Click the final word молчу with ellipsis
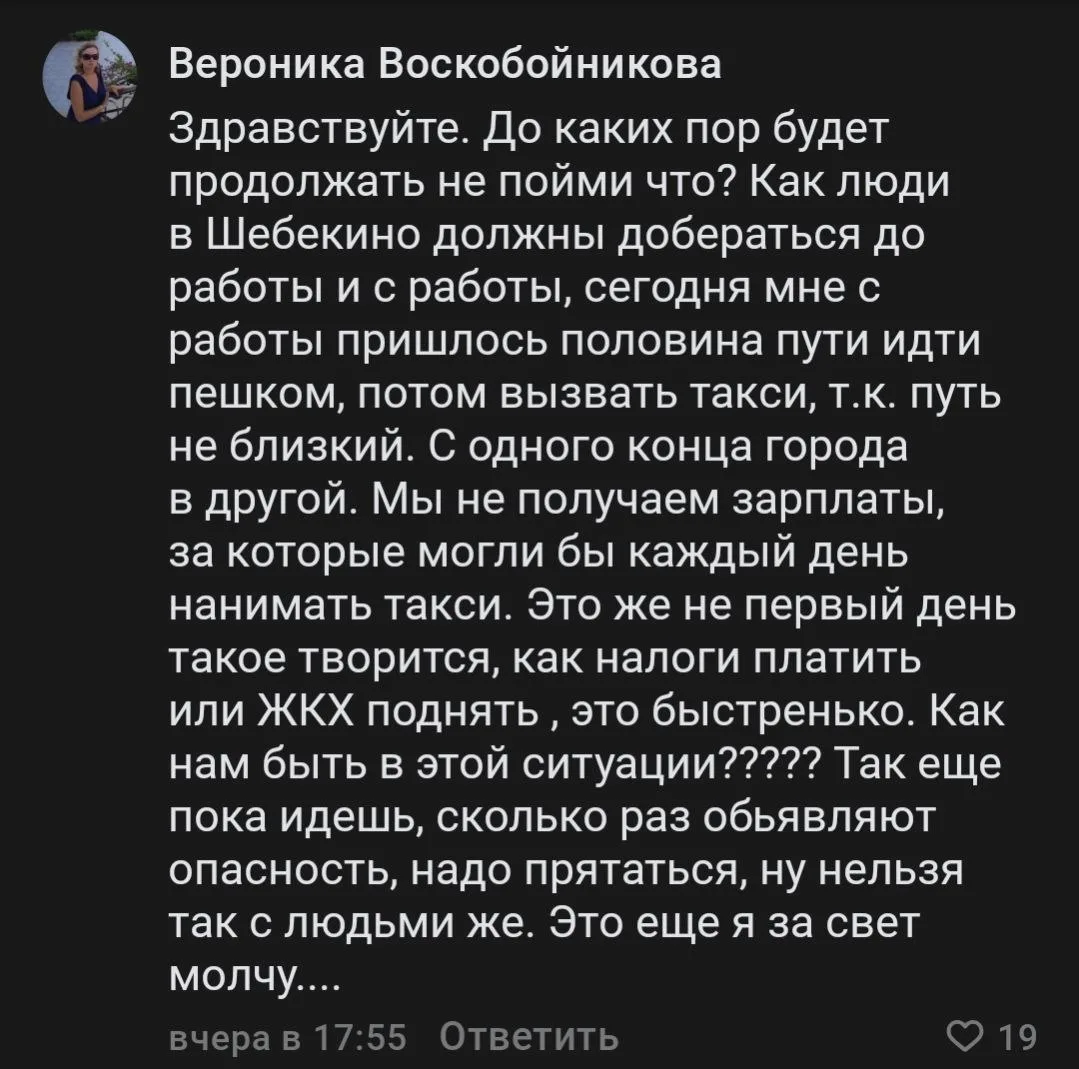 tap(255, 977)
